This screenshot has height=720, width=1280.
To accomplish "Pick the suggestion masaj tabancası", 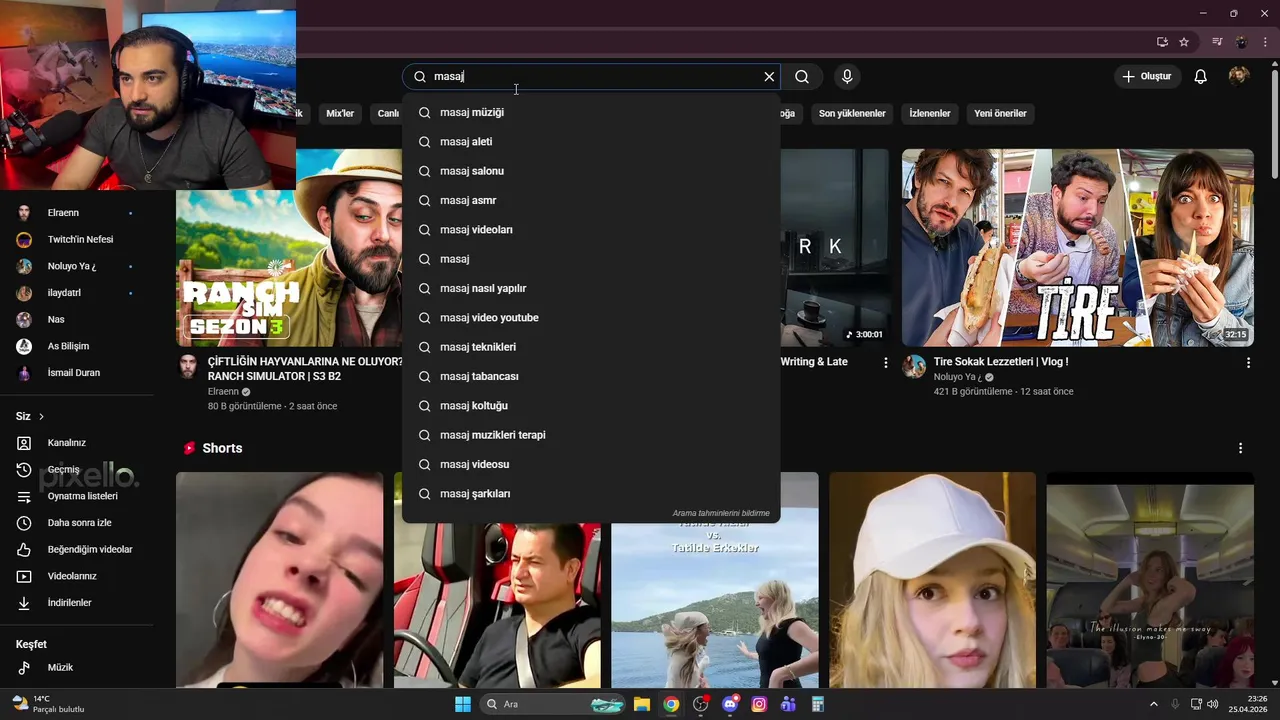I will pos(591,376).
